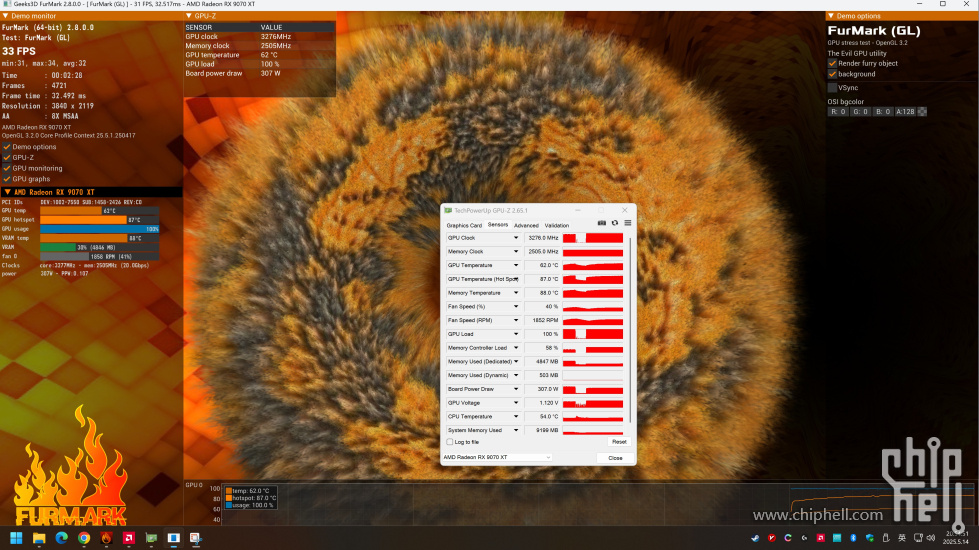Click the OSI bgcolor picker icon

(922, 112)
